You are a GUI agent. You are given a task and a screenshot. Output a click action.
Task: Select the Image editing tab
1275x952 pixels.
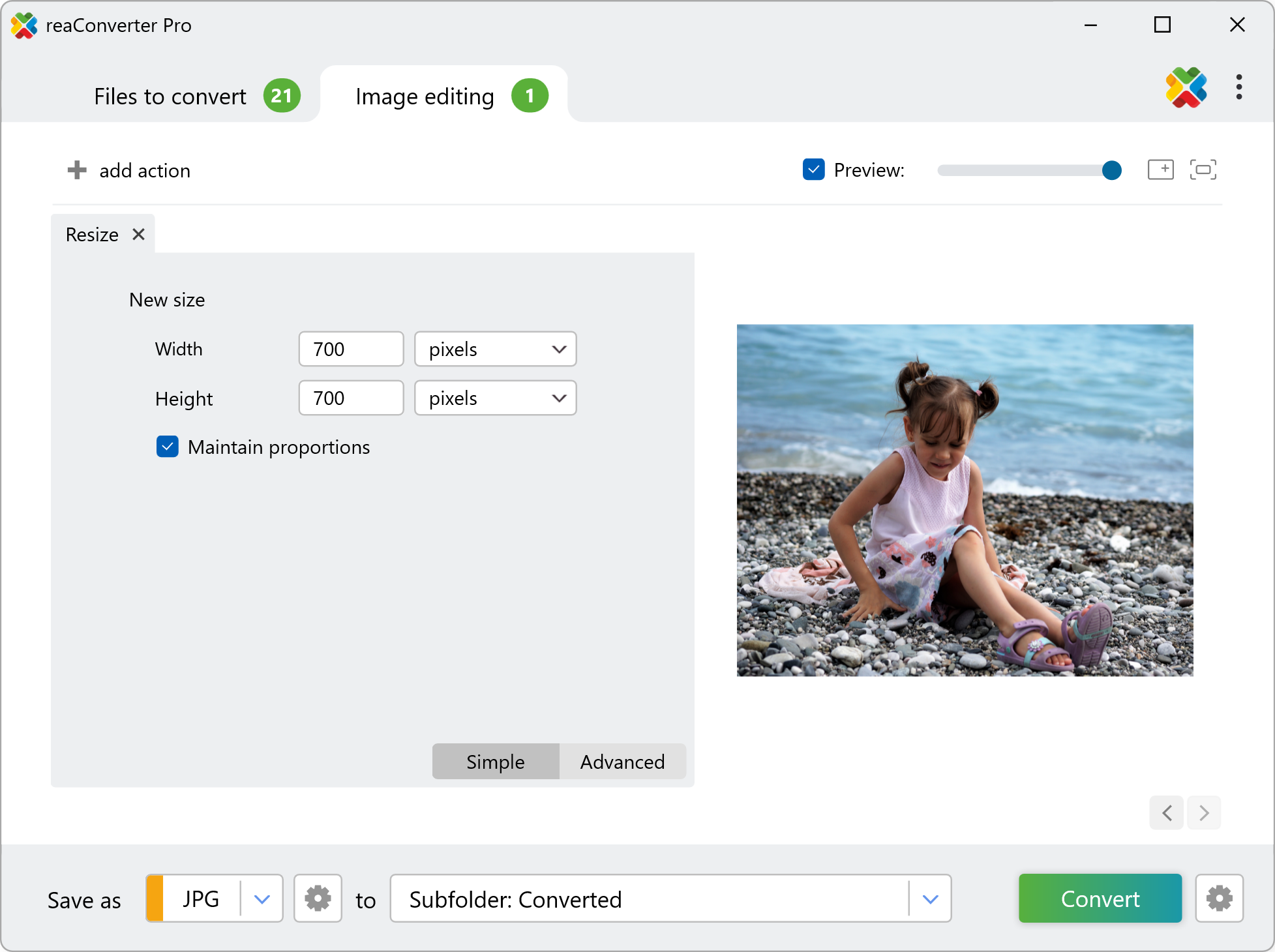[425, 96]
